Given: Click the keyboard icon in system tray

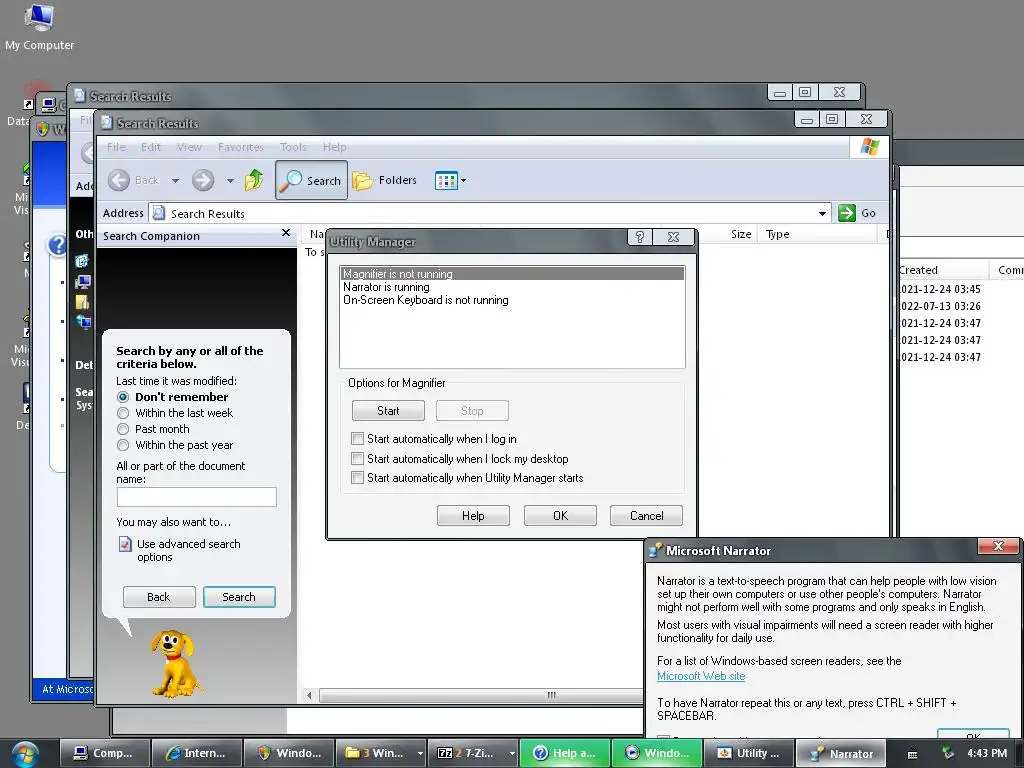Looking at the screenshot, I should click(912, 754).
